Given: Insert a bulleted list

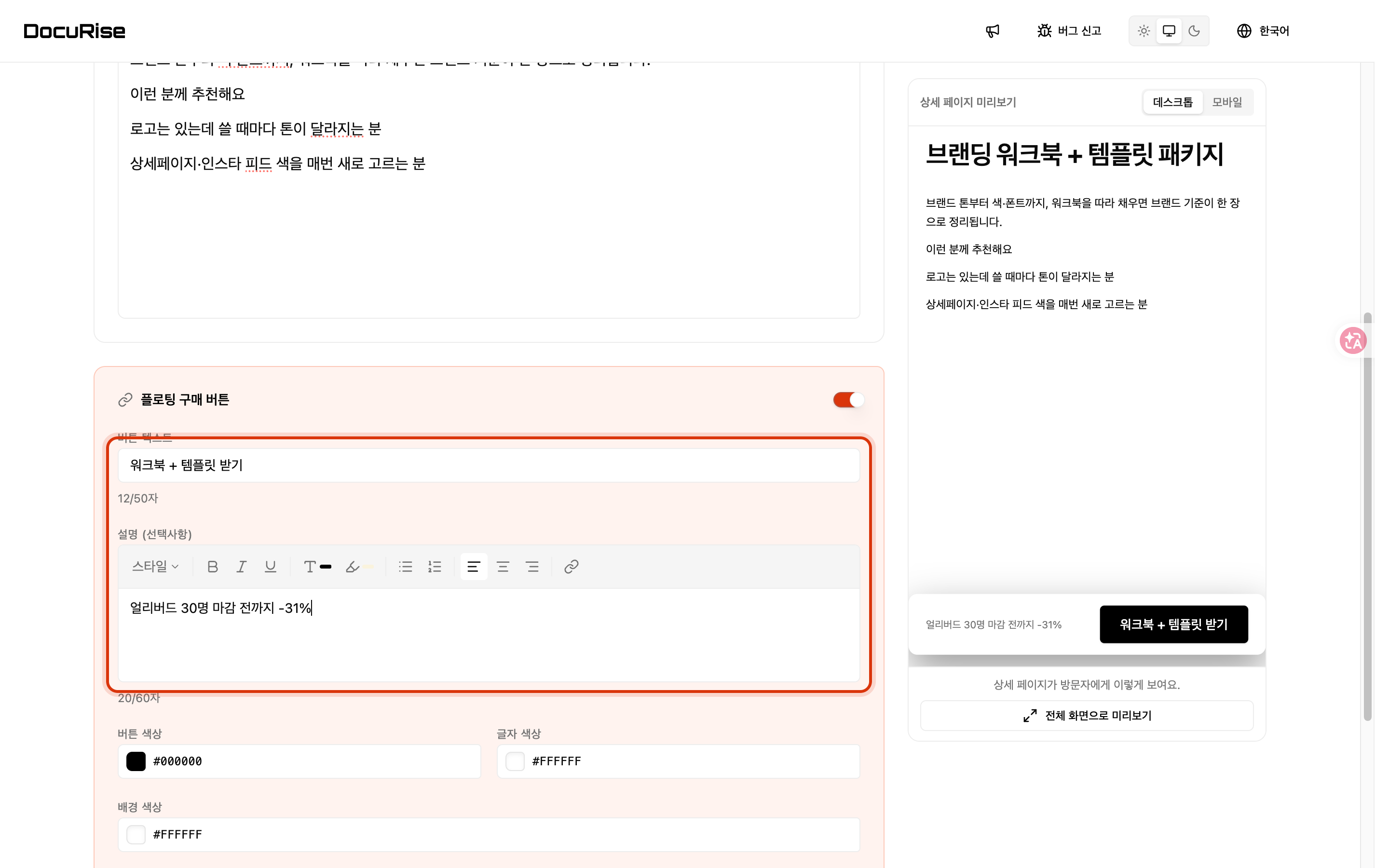Looking at the screenshot, I should (406, 567).
